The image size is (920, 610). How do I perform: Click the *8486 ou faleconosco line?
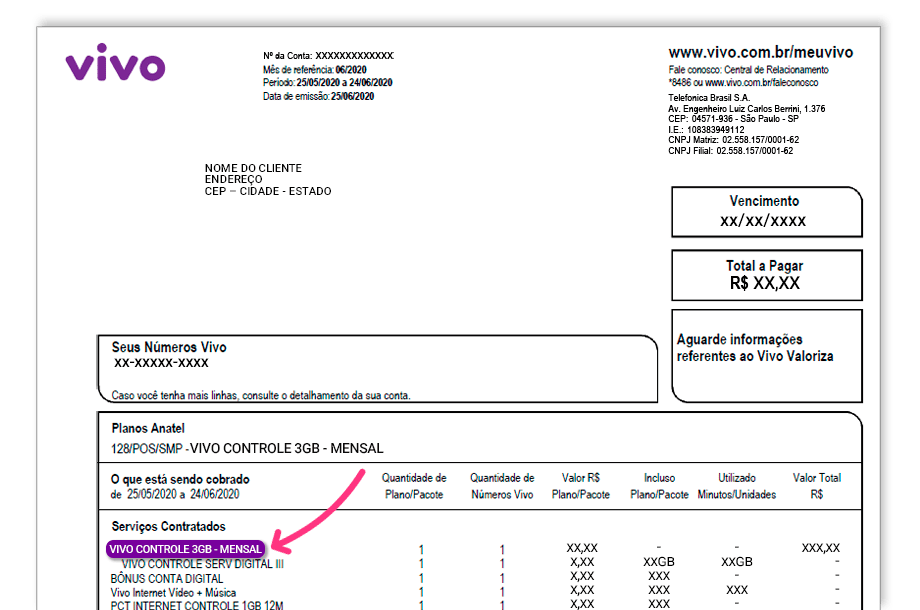pyautogui.click(x=743, y=83)
